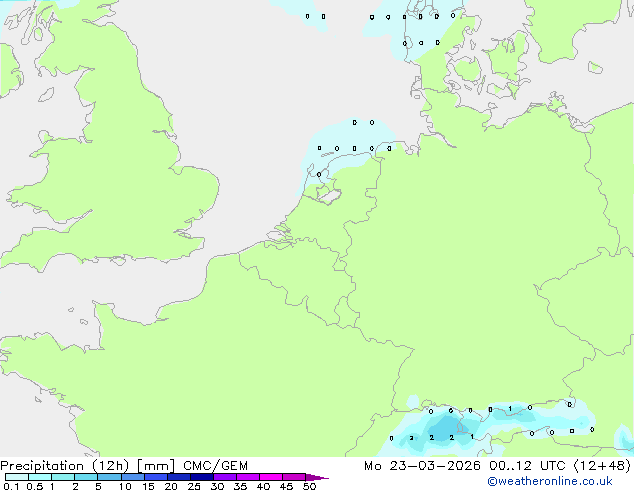Screen dimensions: 634x490
Task: Click the '35' legend scale value
Action: tap(240, 486)
